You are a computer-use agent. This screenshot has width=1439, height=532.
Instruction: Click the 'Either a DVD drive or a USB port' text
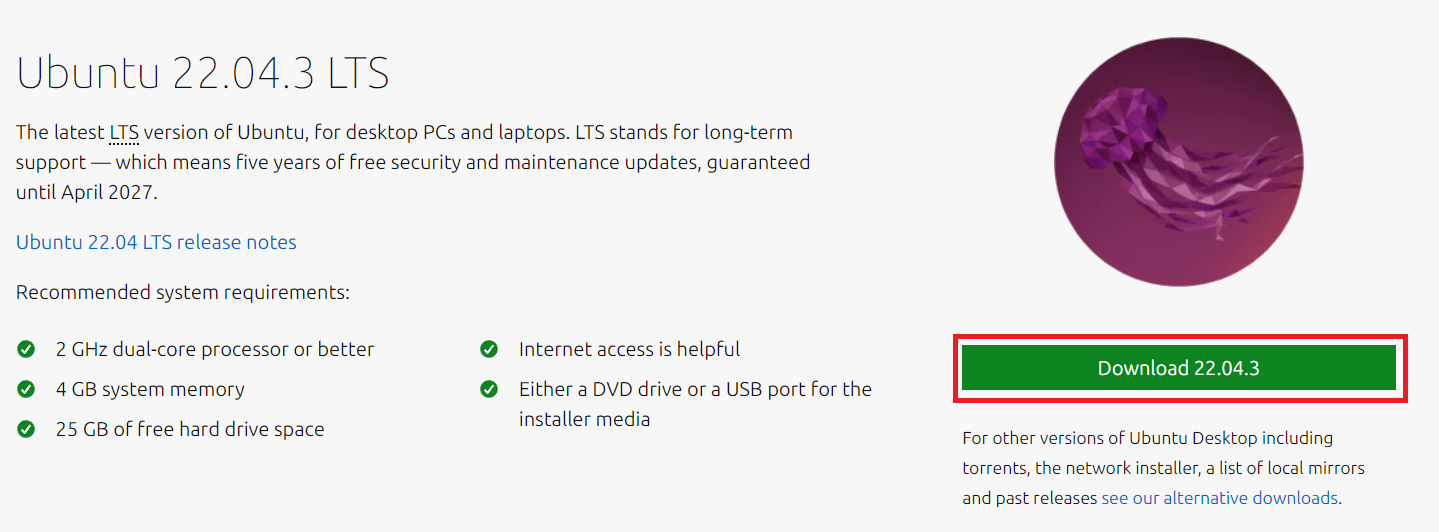point(695,390)
